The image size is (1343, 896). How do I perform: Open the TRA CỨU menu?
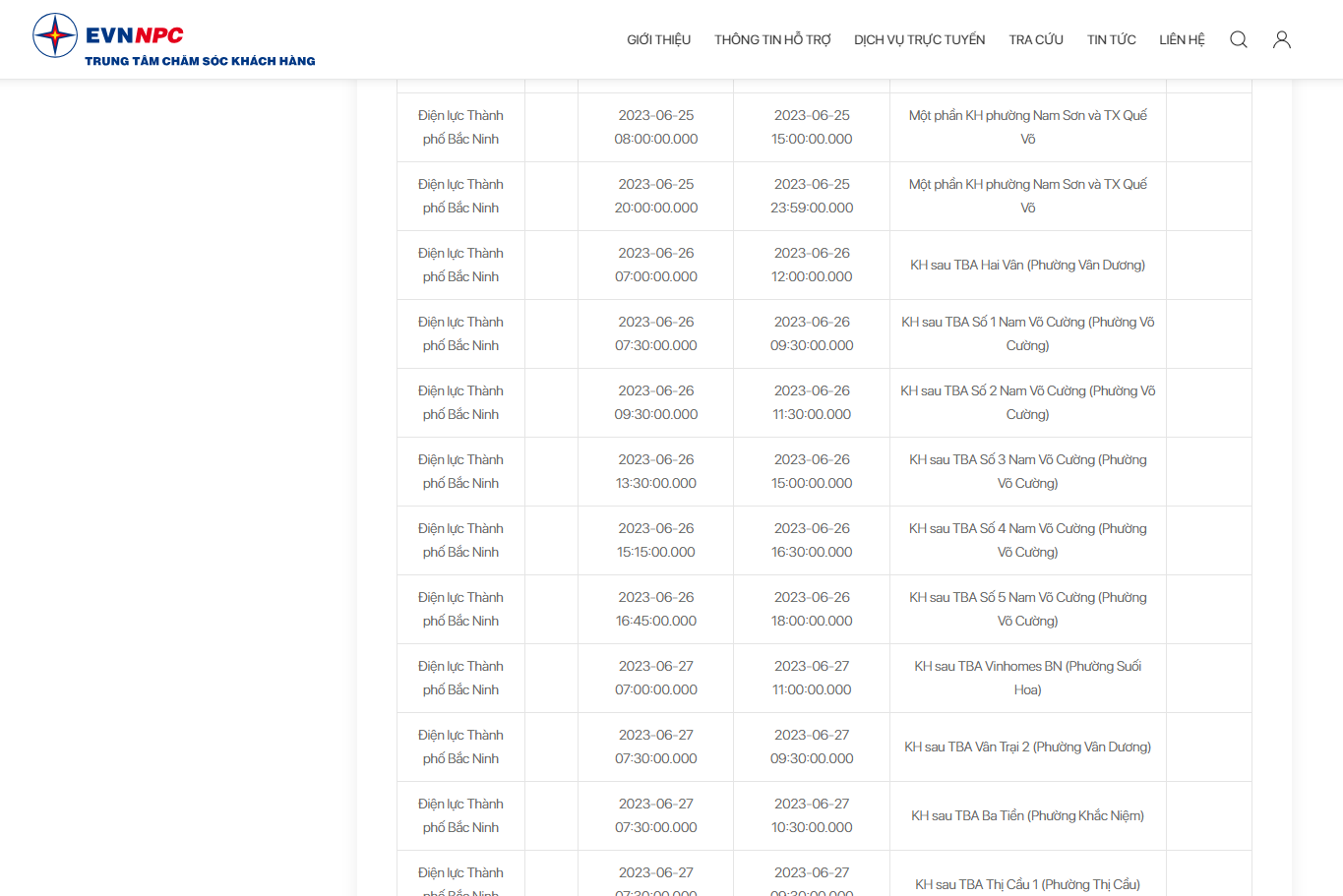(x=1036, y=39)
